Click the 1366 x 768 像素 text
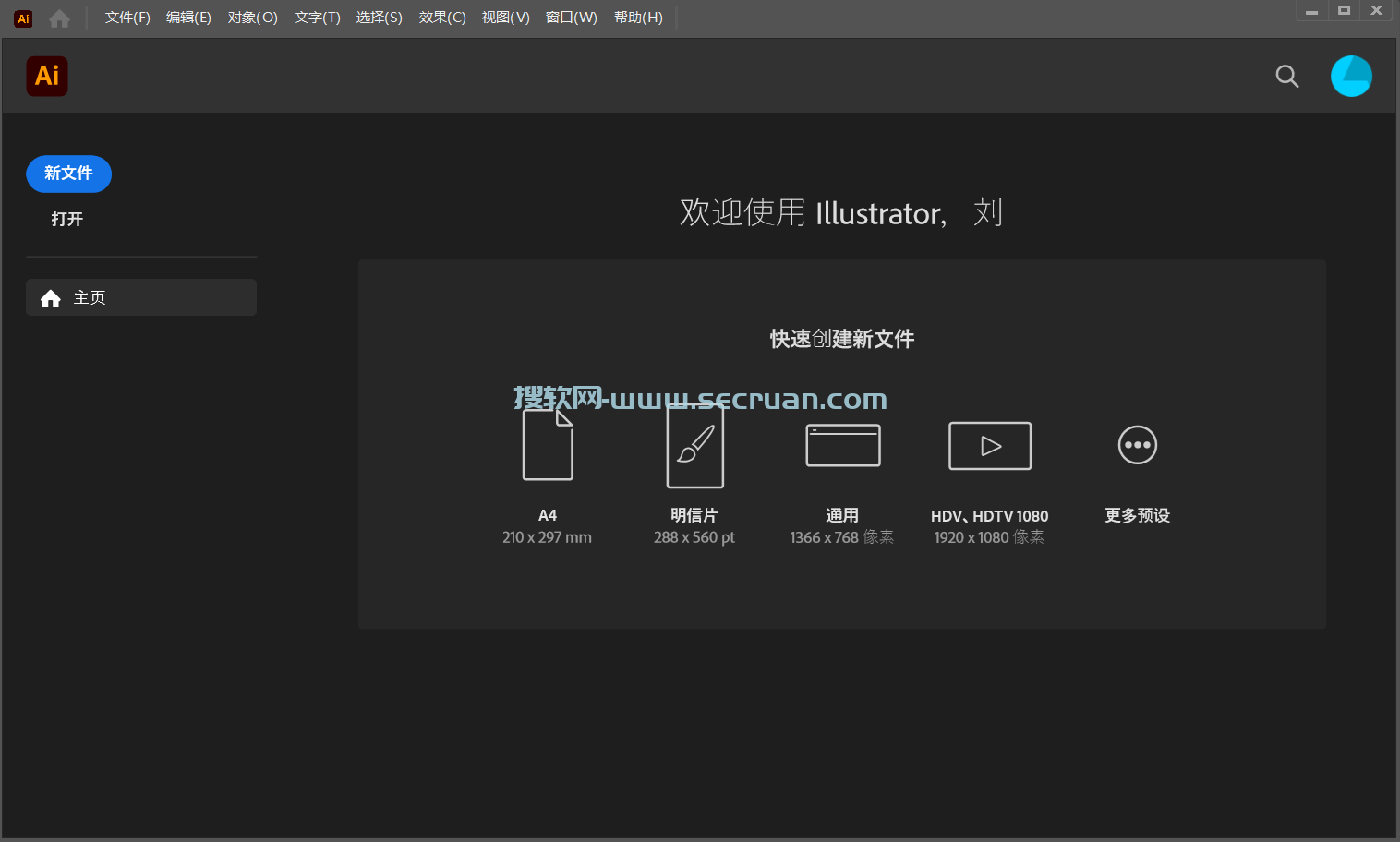This screenshot has width=1400, height=842. click(842, 537)
